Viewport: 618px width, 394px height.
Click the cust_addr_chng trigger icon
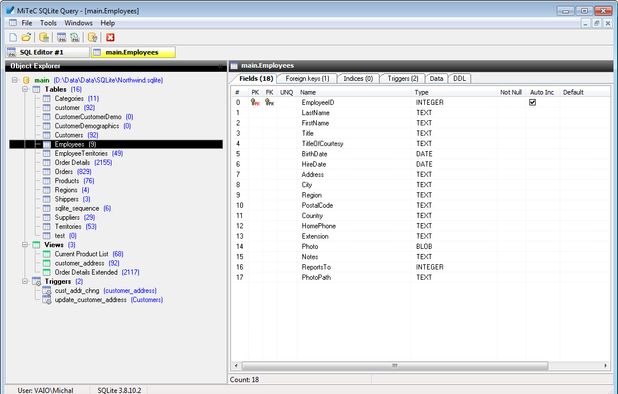click(47, 291)
